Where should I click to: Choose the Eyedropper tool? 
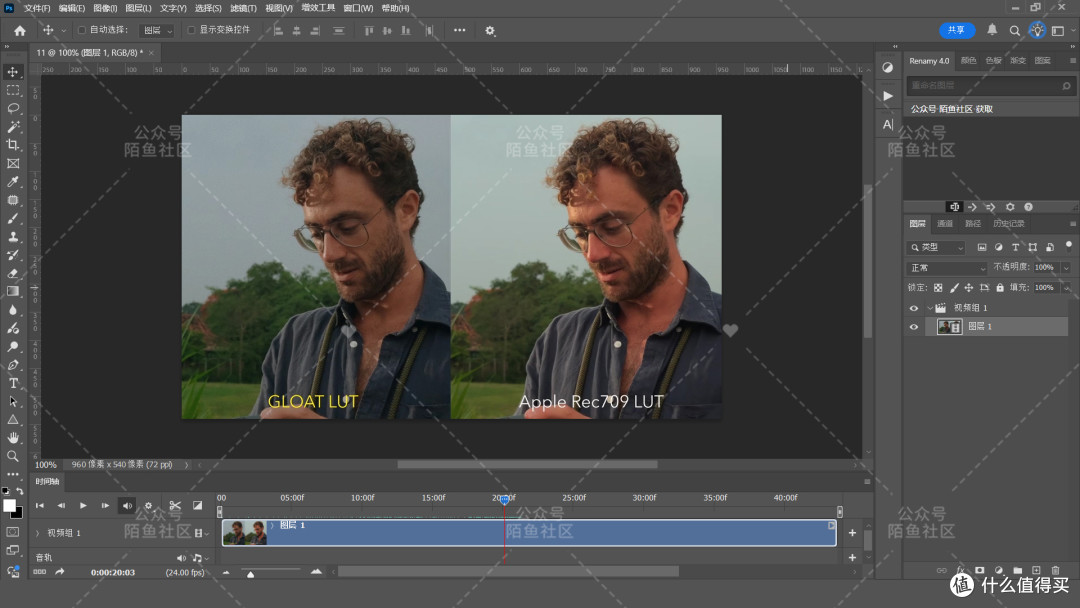(13, 182)
